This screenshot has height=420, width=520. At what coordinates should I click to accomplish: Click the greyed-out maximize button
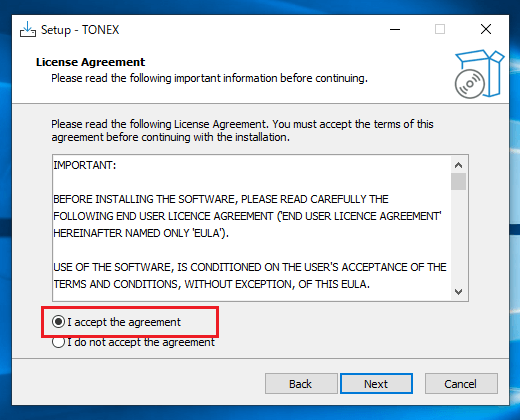440,29
